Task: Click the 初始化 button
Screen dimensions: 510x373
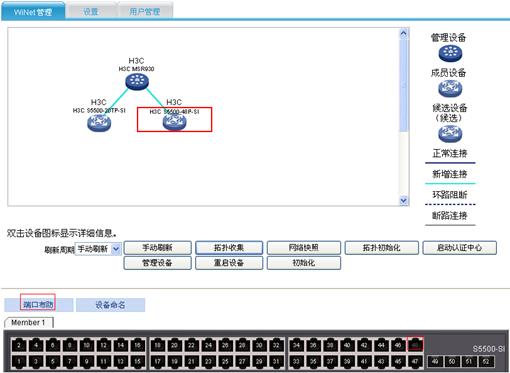Action: coord(304,263)
